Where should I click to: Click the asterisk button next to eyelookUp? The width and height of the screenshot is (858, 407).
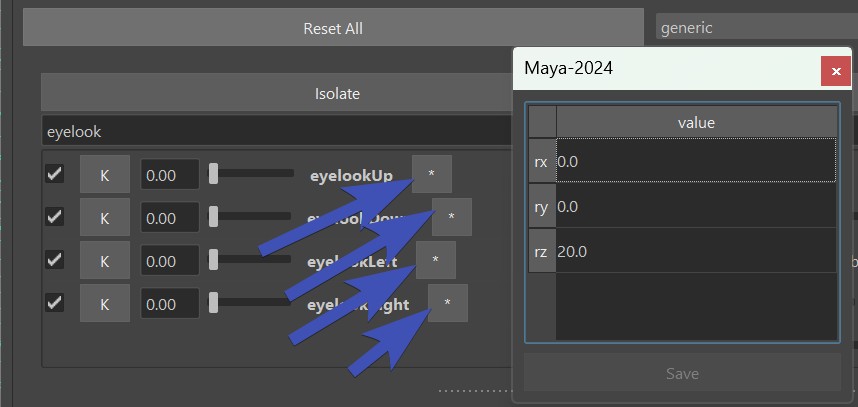(x=431, y=174)
